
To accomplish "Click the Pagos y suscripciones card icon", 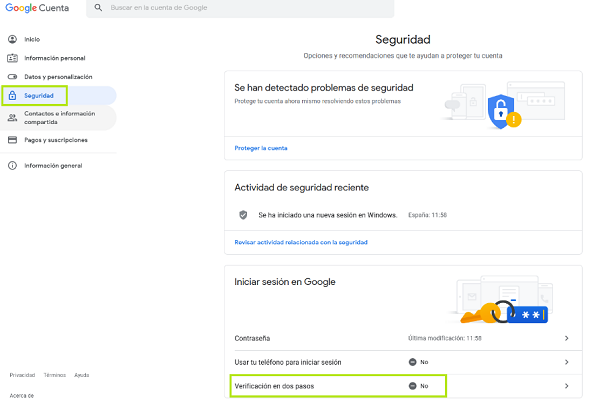I will [12, 140].
